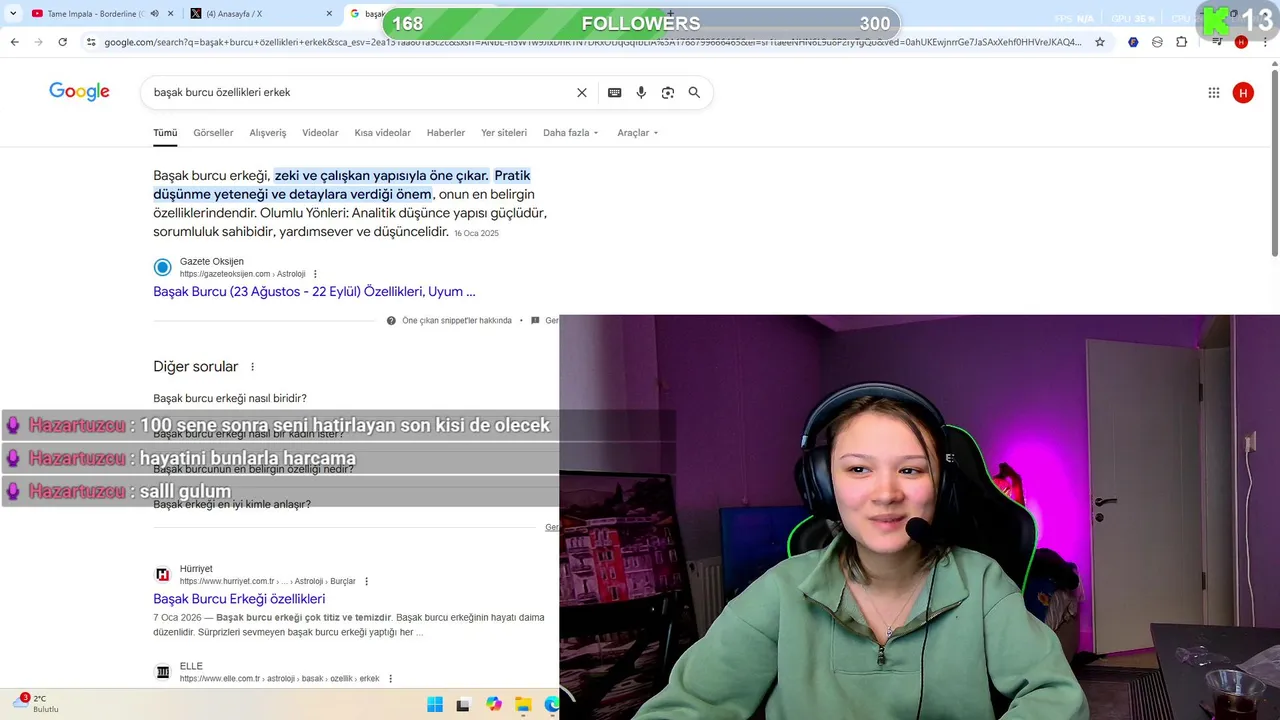Search by image with the Lens icon
Image resolution: width=1280 pixels, height=720 pixels.
pos(668,92)
